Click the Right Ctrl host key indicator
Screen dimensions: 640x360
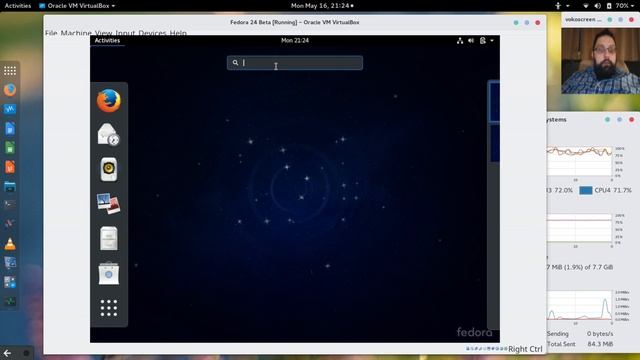[525, 349]
